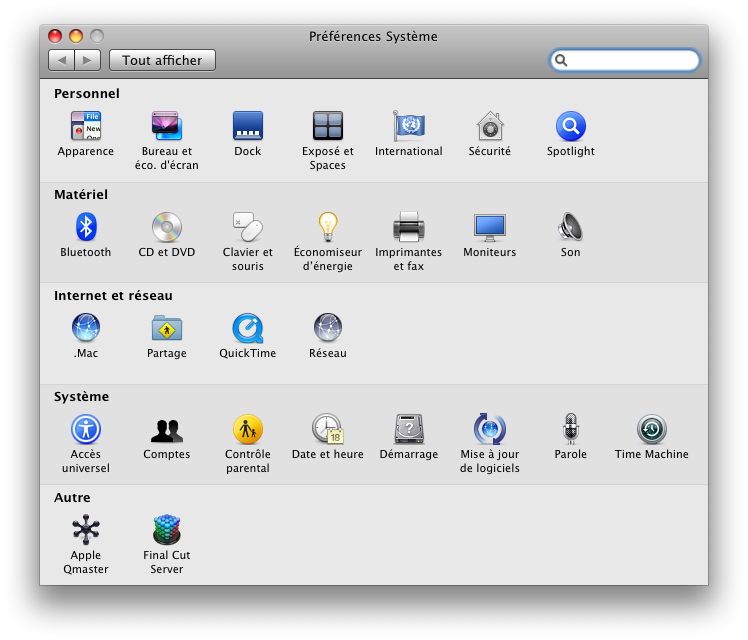Click the Tout afficher button
748x640 pixels.
[162, 60]
